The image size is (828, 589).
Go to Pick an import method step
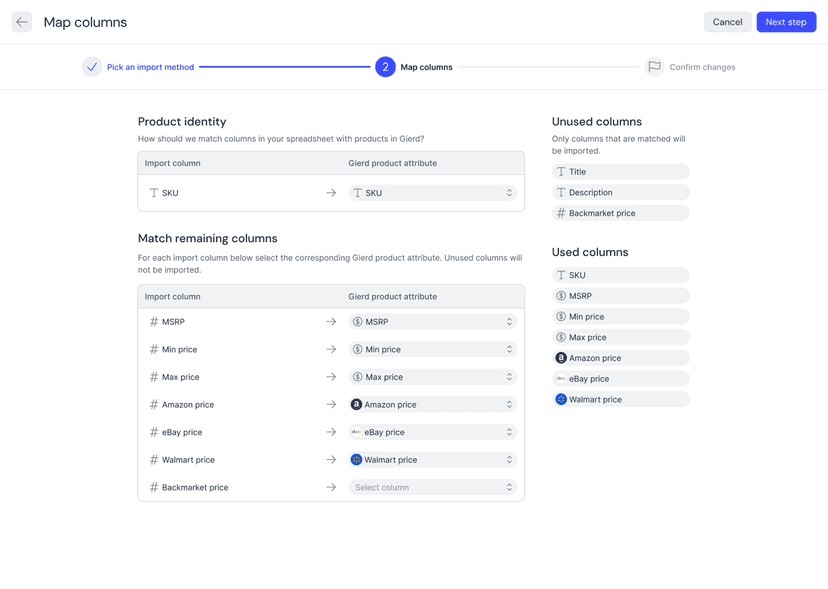click(150, 67)
